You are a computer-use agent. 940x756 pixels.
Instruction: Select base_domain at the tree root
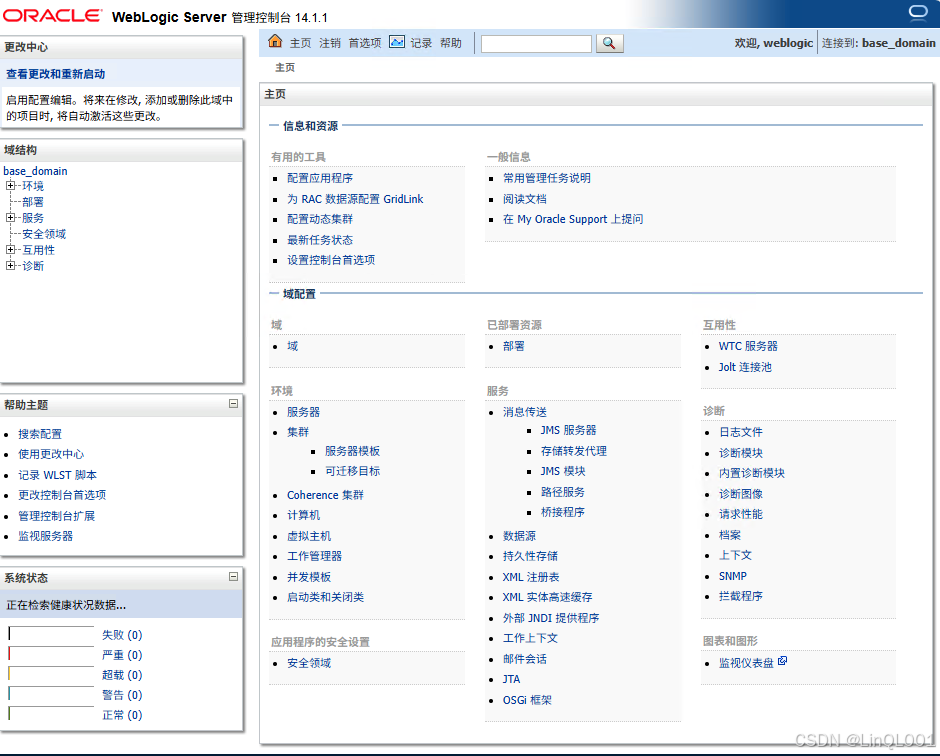[35, 170]
